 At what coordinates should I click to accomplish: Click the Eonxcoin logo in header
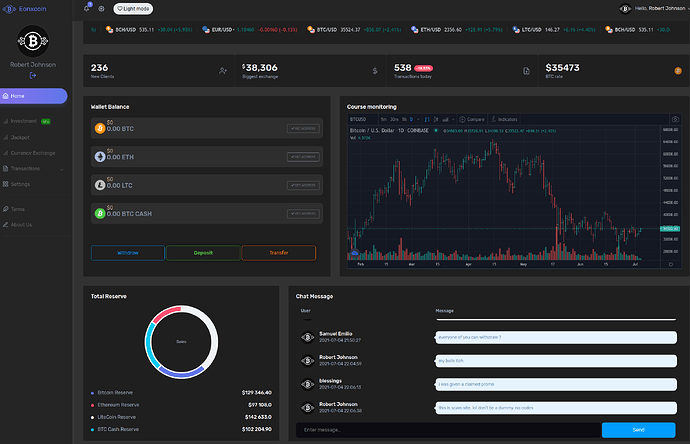pos(25,9)
